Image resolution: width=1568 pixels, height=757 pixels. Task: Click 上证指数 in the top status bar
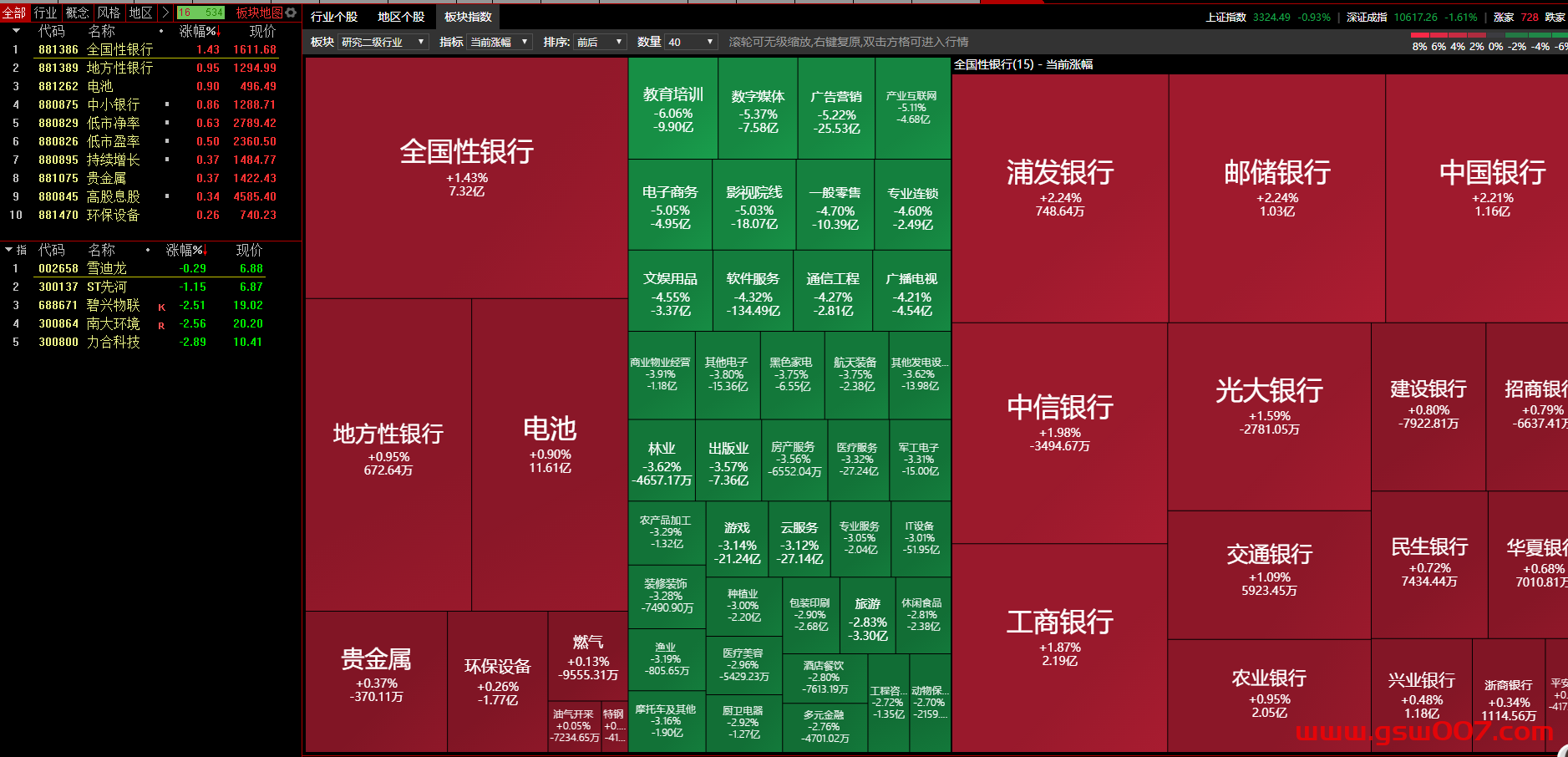tap(1225, 17)
